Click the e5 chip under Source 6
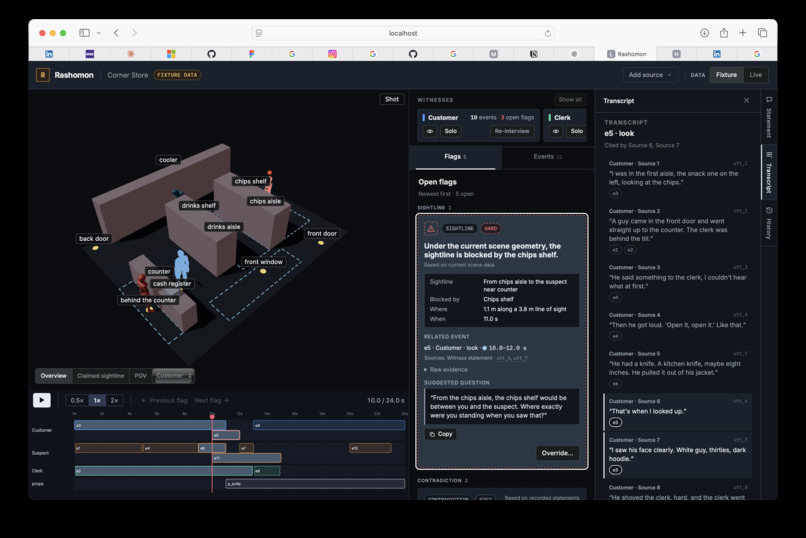 (x=615, y=422)
